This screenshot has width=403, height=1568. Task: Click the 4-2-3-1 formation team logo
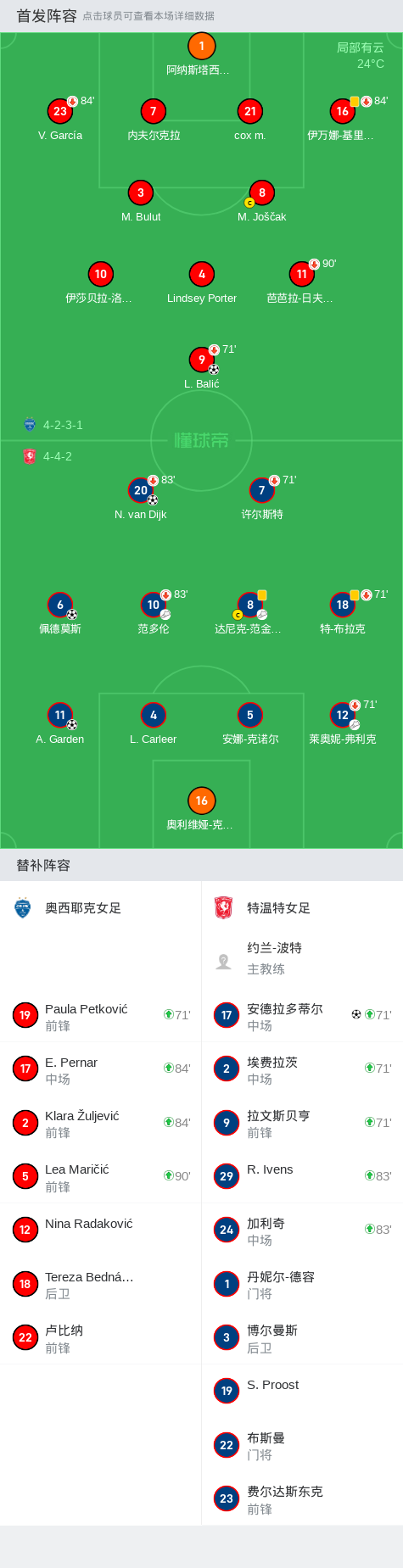click(30, 425)
